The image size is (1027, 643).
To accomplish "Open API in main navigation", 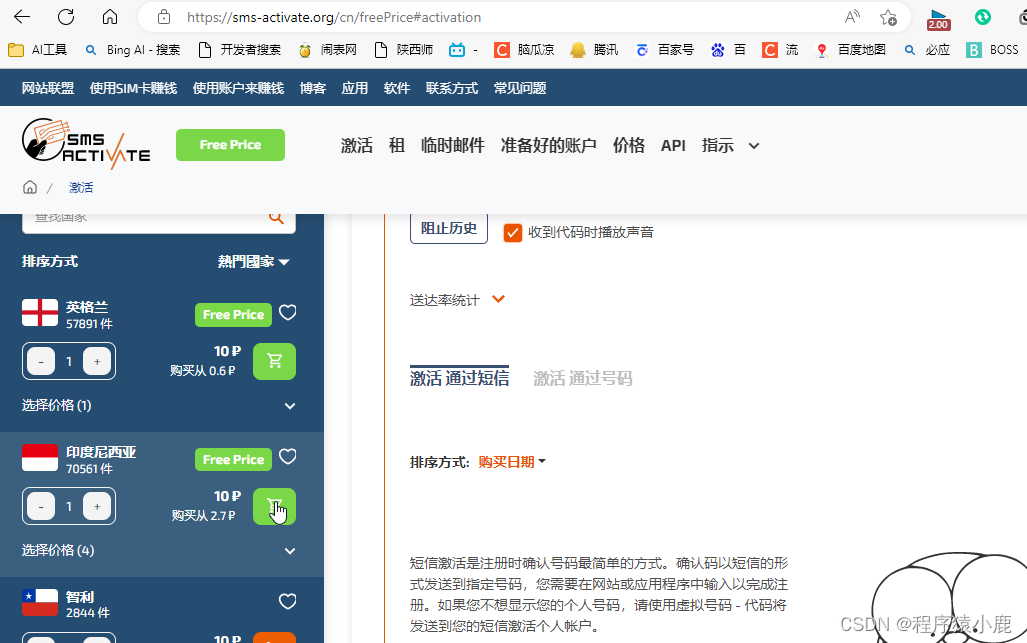I will pyautogui.click(x=673, y=145).
